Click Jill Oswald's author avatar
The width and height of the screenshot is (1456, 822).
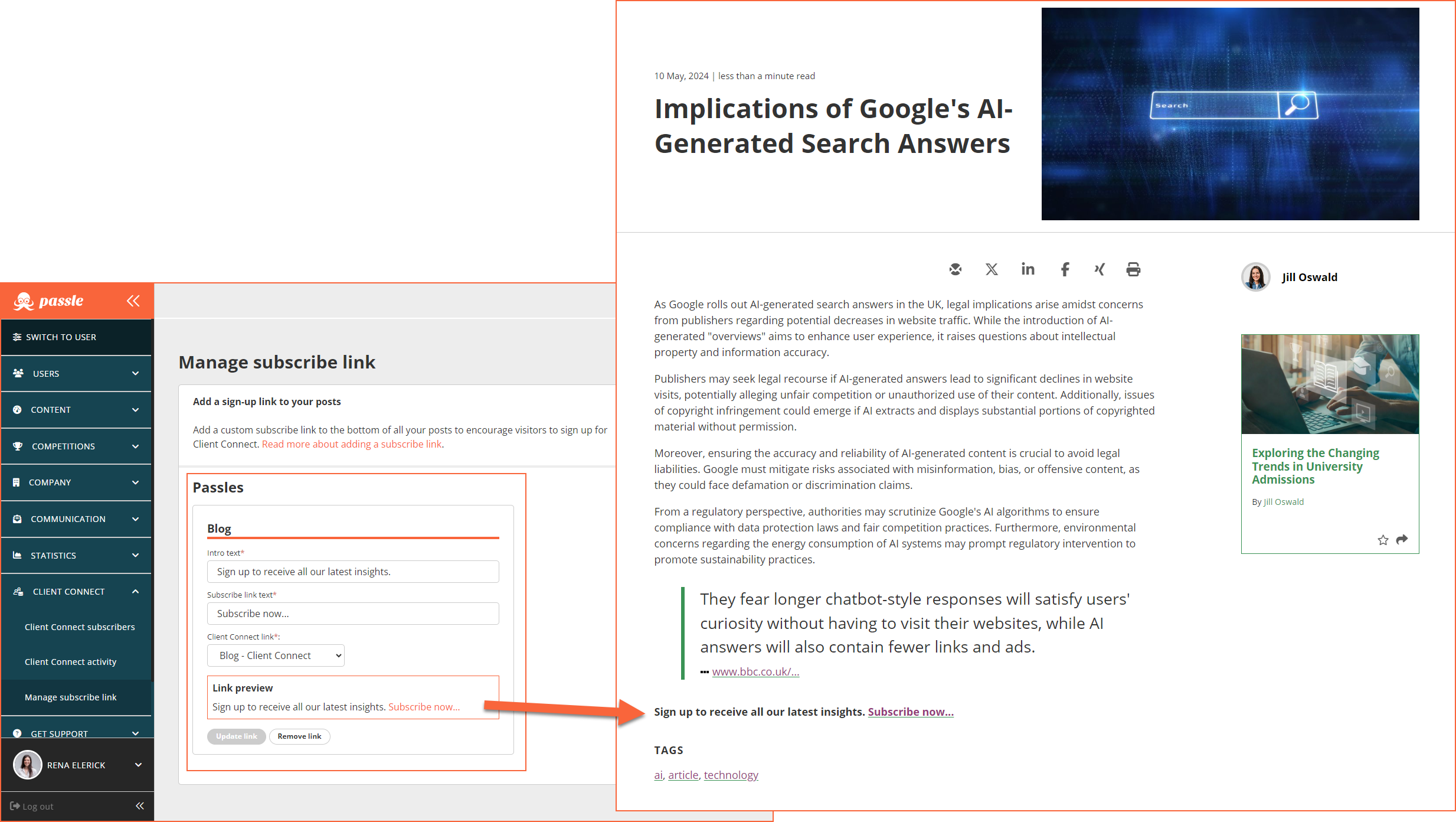point(1256,277)
